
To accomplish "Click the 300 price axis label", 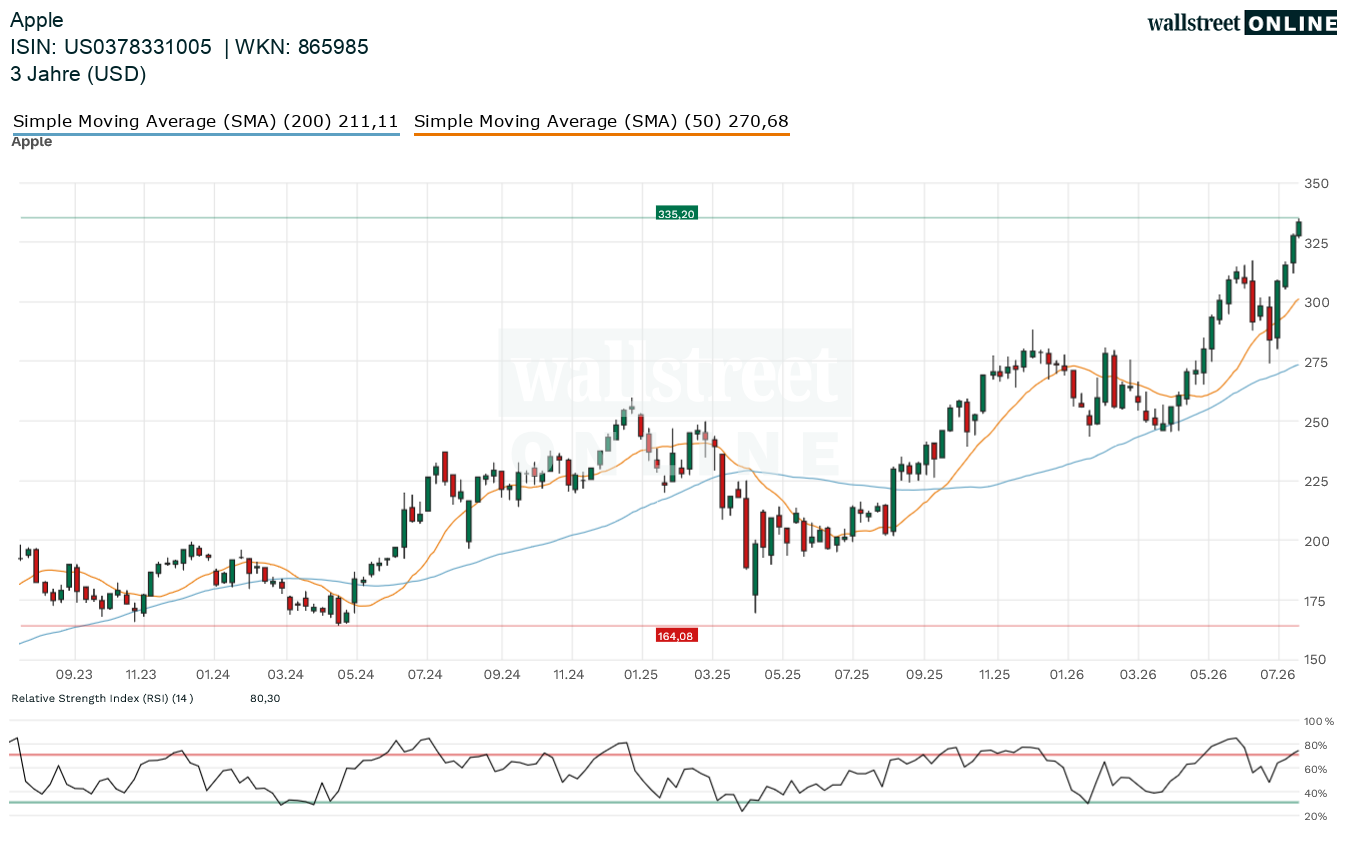I will [x=1316, y=303].
